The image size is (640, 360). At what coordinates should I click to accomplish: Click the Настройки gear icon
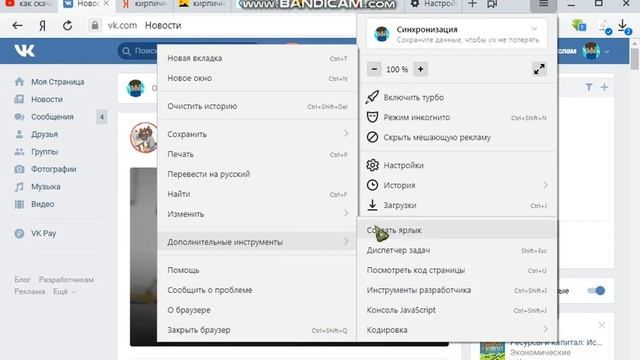pos(372,165)
